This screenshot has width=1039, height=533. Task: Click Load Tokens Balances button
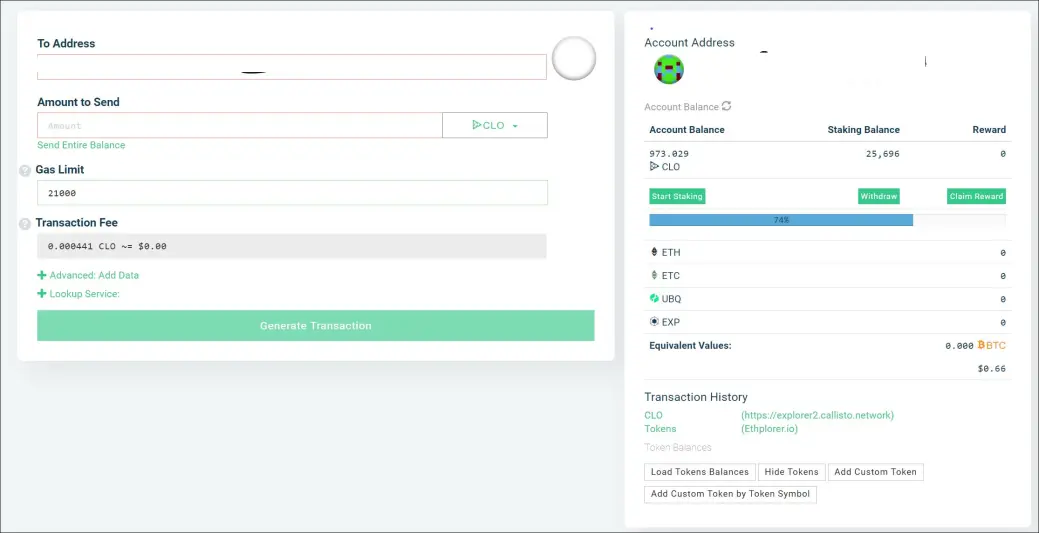[700, 472]
